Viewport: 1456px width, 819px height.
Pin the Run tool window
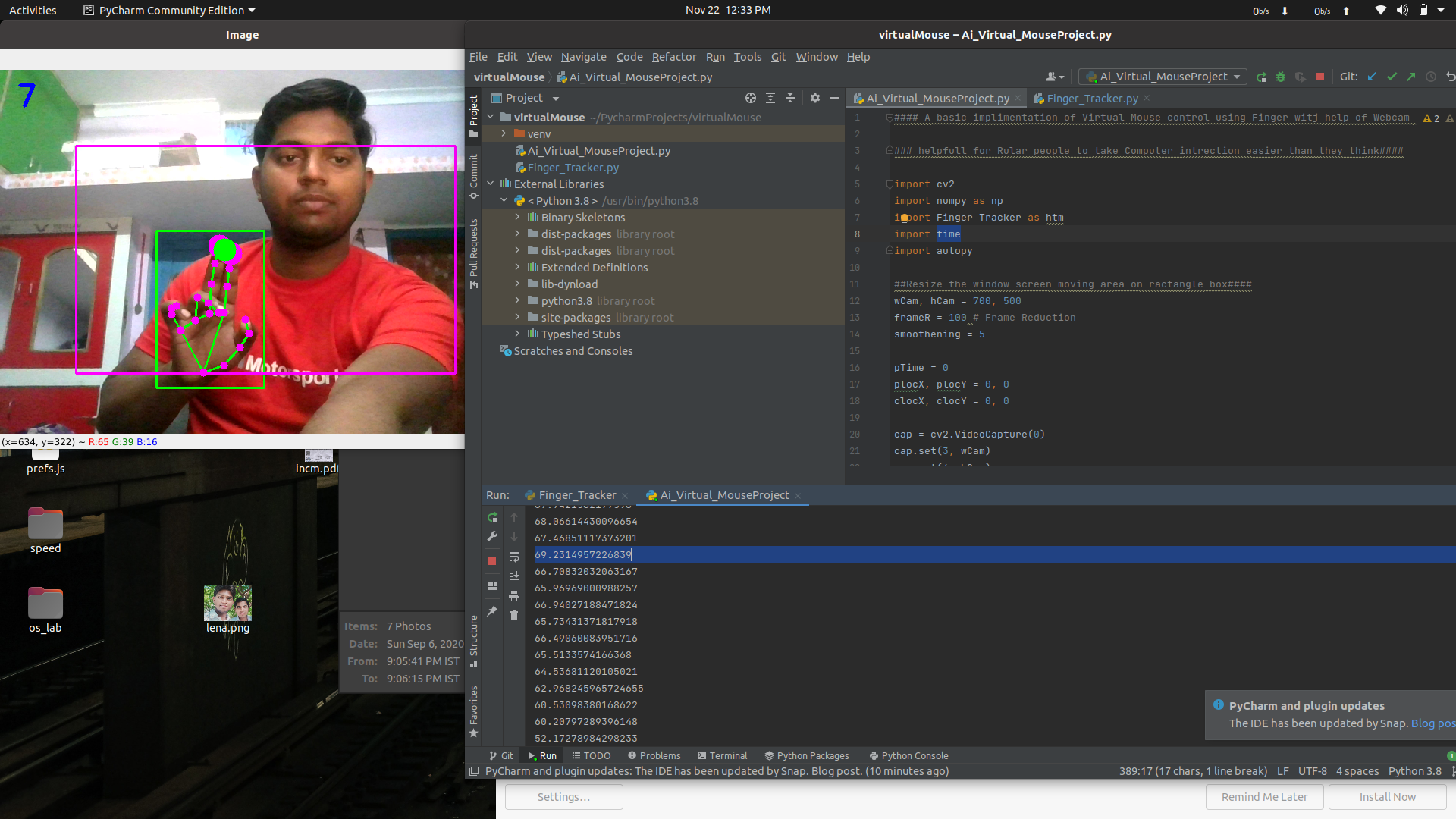point(492,612)
